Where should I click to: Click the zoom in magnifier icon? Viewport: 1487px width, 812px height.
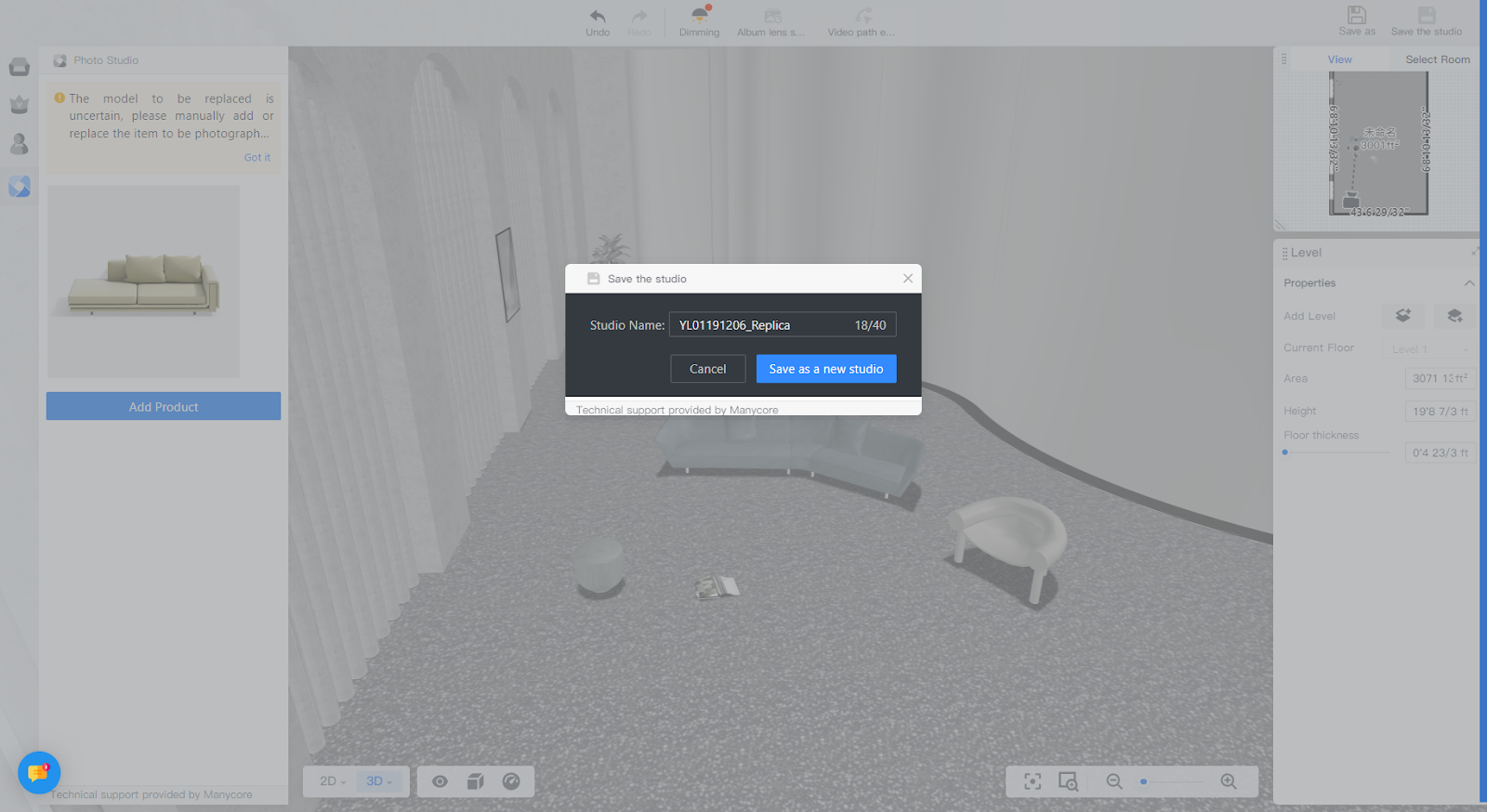(x=1229, y=781)
